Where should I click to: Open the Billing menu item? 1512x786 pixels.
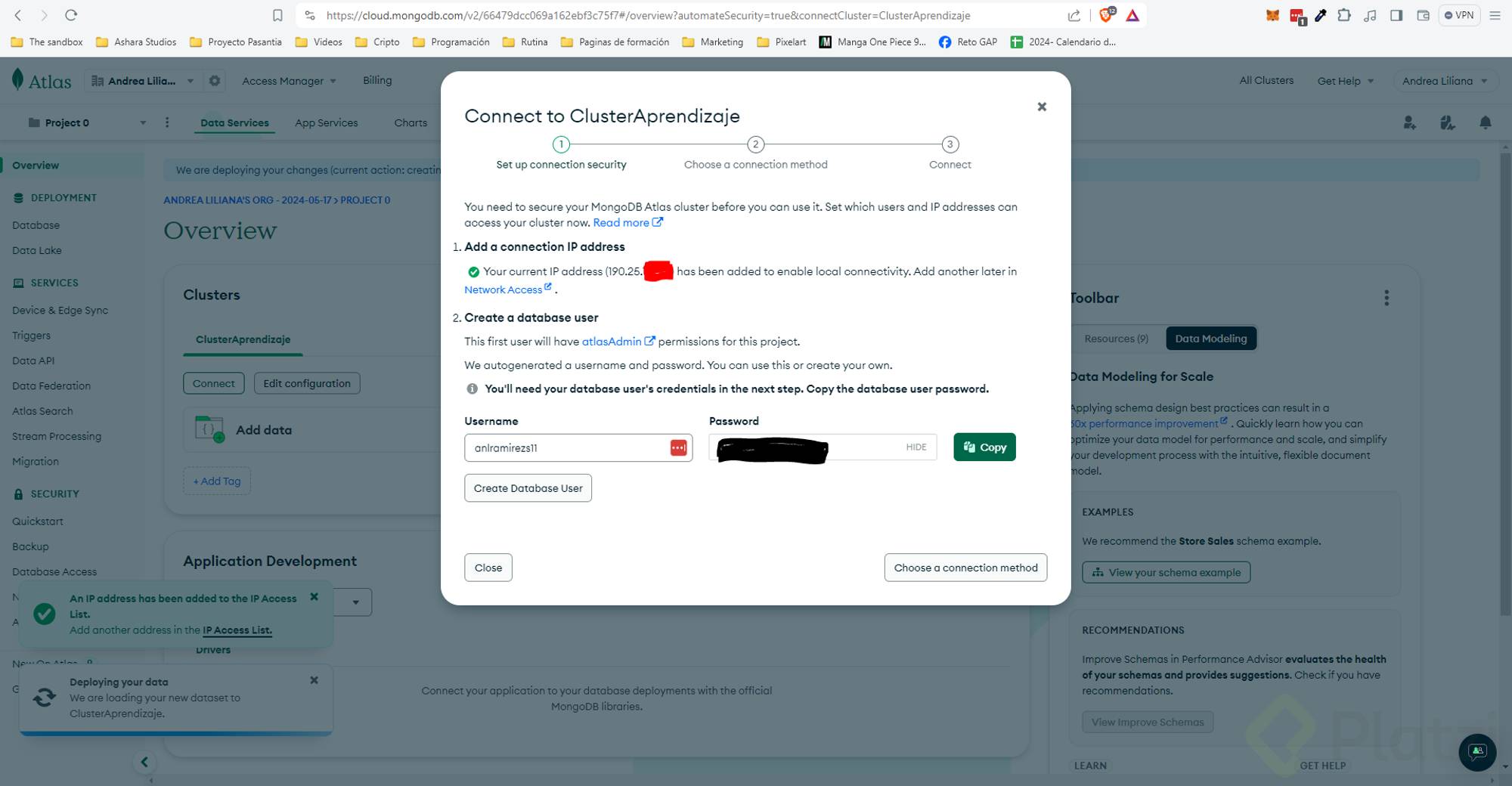[x=377, y=80]
